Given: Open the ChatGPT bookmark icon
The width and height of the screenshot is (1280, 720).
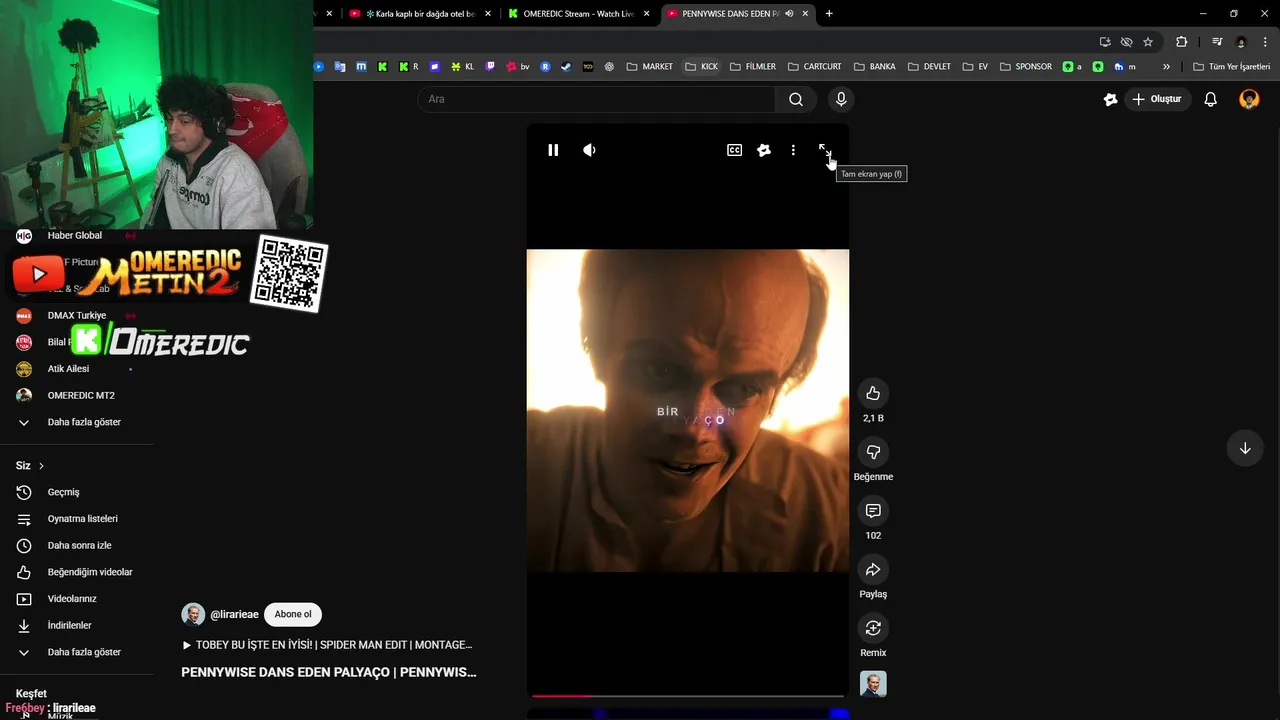Looking at the screenshot, I should click(x=609, y=67).
